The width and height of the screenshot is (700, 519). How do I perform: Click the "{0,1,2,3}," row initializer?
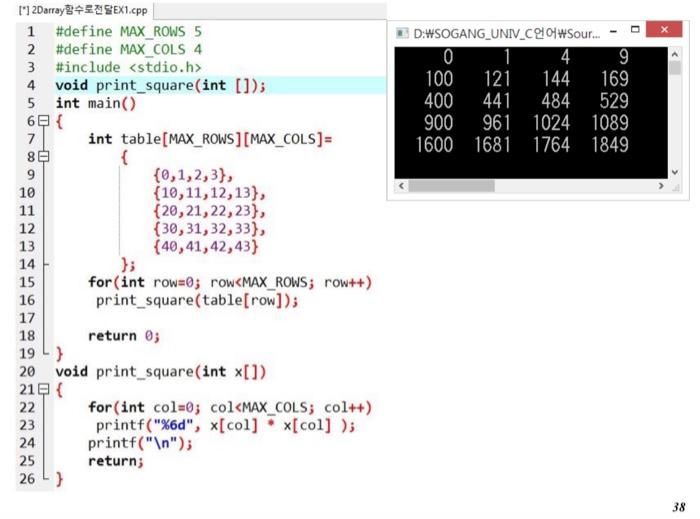tap(193, 175)
